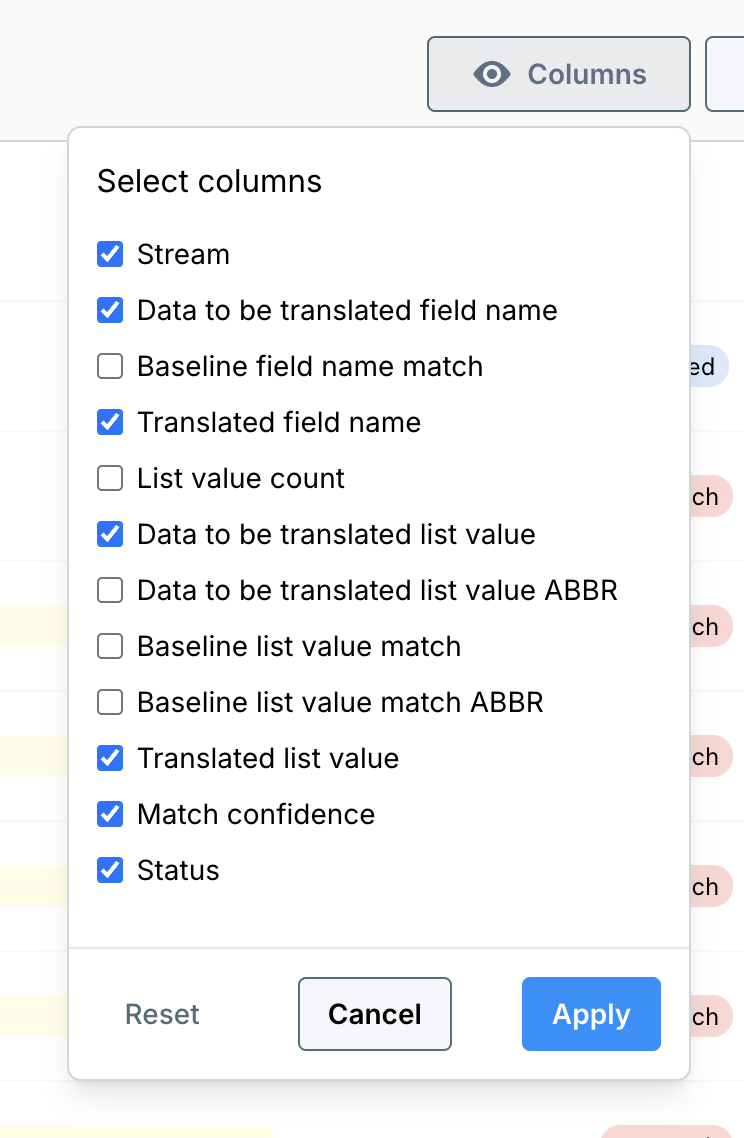Image resolution: width=744 pixels, height=1138 pixels.
Task: Uncheck the Translated field name column
Action: 110,422
